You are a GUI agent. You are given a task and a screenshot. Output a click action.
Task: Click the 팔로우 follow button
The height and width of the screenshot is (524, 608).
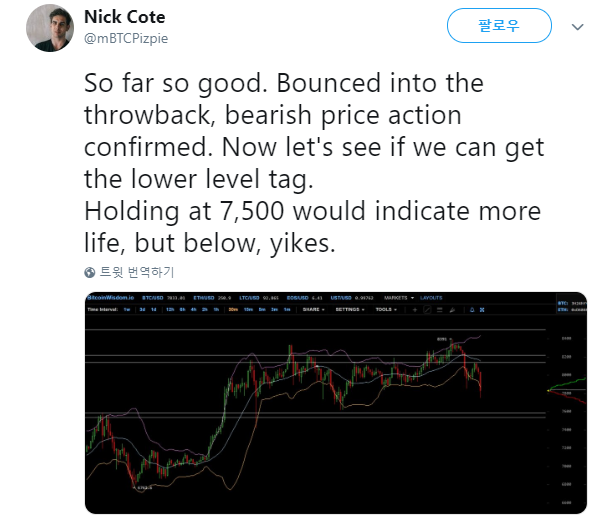click(x=499, y=26)
